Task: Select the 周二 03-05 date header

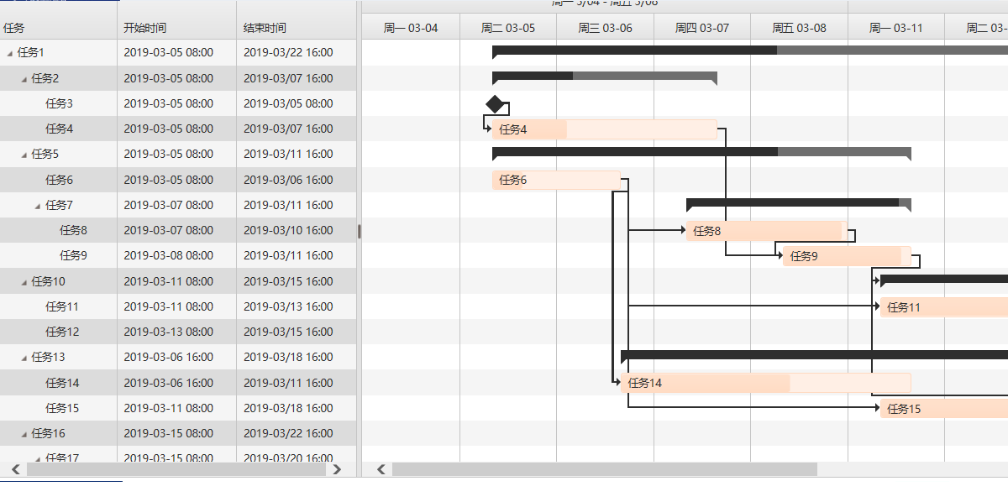Action: point(508,28)
